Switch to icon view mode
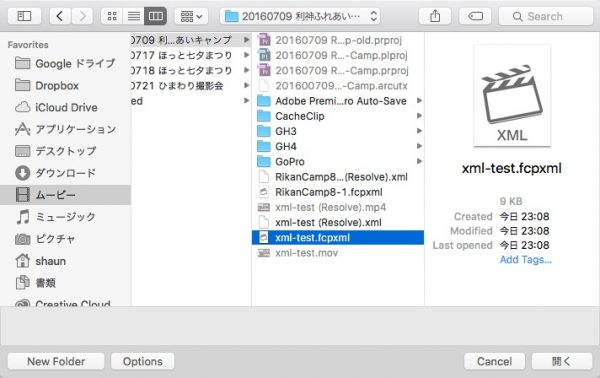Screen dimensions: 600x378 tap(112, 16)
